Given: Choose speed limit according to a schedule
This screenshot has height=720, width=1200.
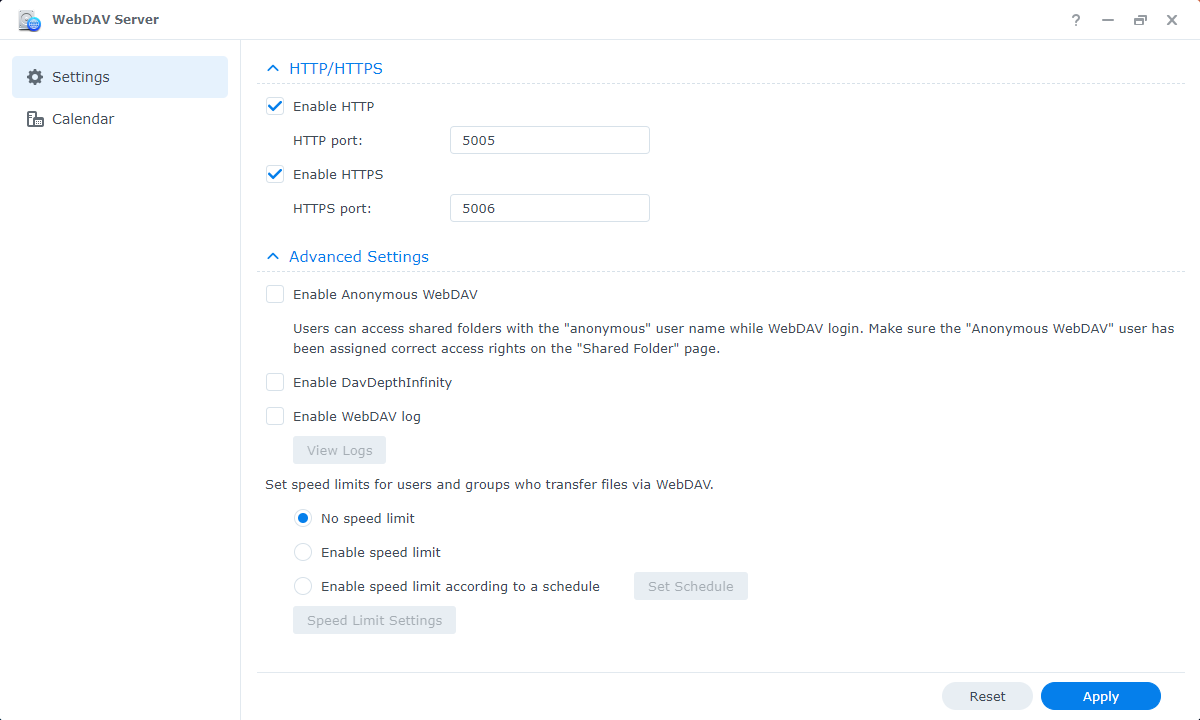Looking at the screenshot, I should [x=303, y=586].
